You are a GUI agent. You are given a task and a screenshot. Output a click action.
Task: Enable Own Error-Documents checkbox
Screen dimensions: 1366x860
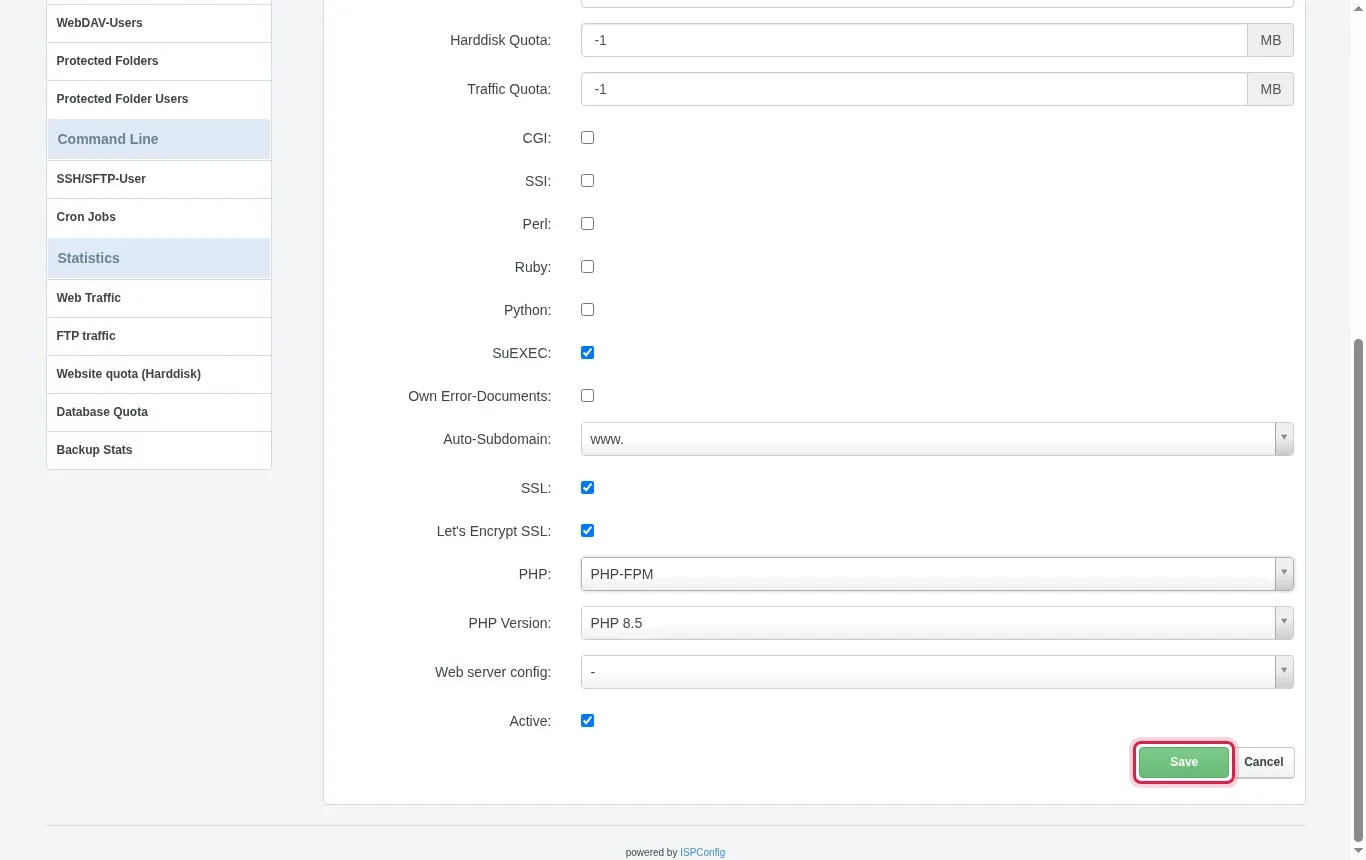pyautogui.click(x=587, y=396)
